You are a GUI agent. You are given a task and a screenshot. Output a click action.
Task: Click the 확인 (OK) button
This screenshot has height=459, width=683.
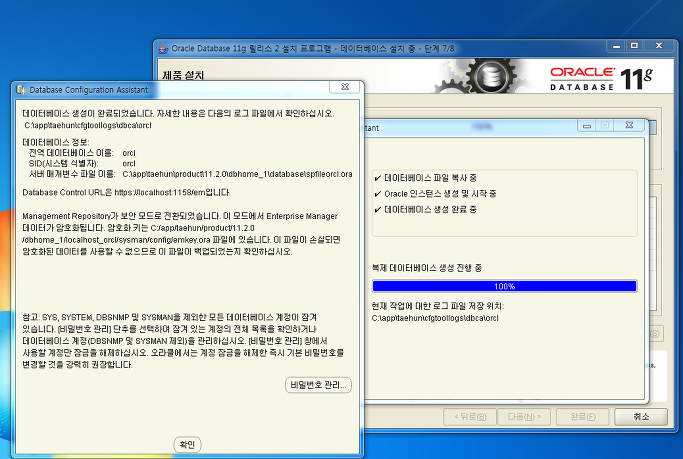coord(187,445)
